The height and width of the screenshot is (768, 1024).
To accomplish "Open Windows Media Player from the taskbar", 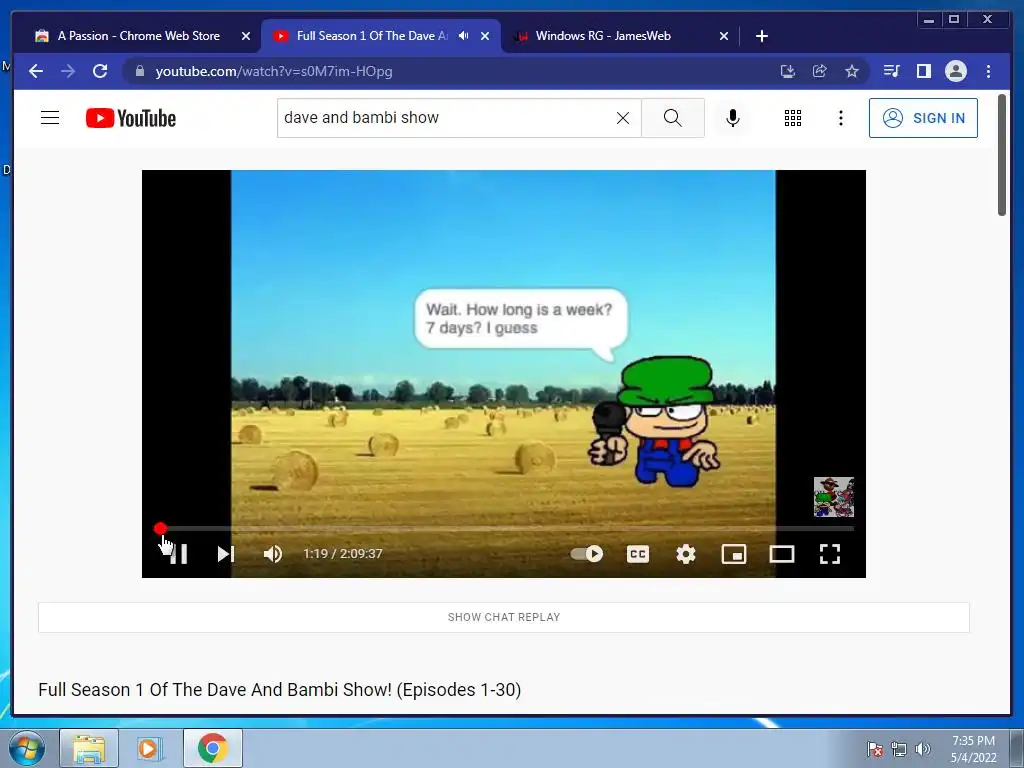I will point(148,748).
